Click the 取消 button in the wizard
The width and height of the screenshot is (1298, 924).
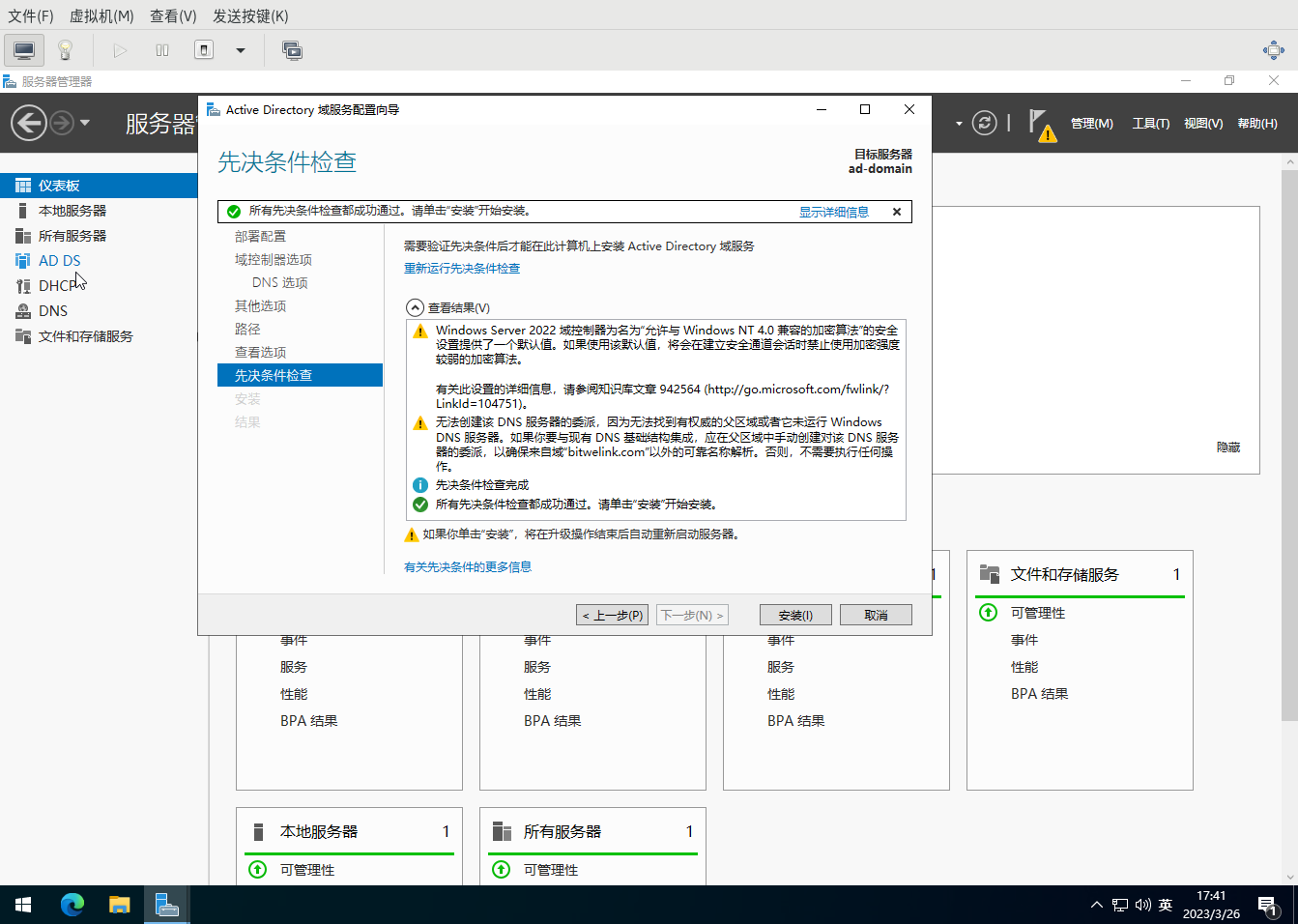(x=876, y=615)
